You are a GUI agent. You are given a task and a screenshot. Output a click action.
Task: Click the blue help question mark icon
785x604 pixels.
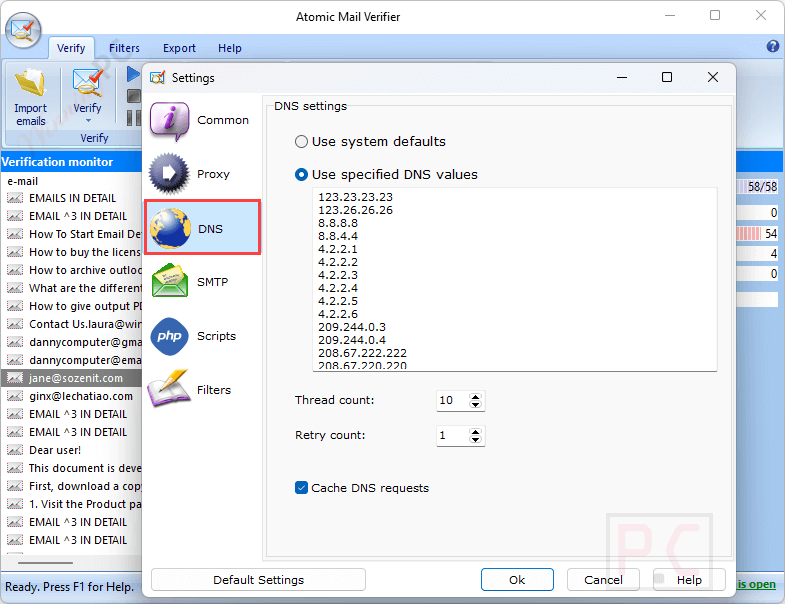772,47
